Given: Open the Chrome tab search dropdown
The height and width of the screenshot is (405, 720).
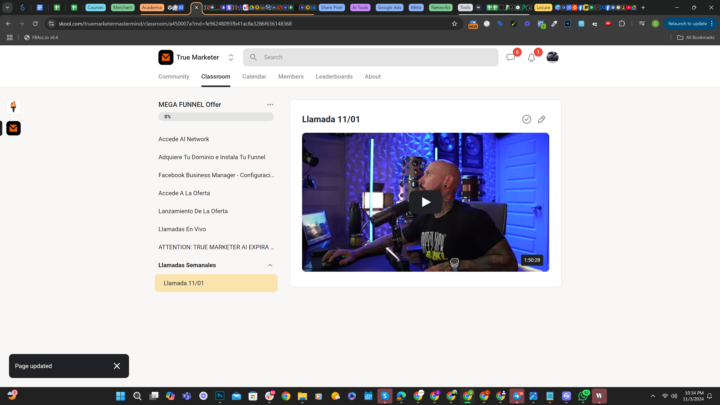Looking at the screenshot, I should coord(7,7).
